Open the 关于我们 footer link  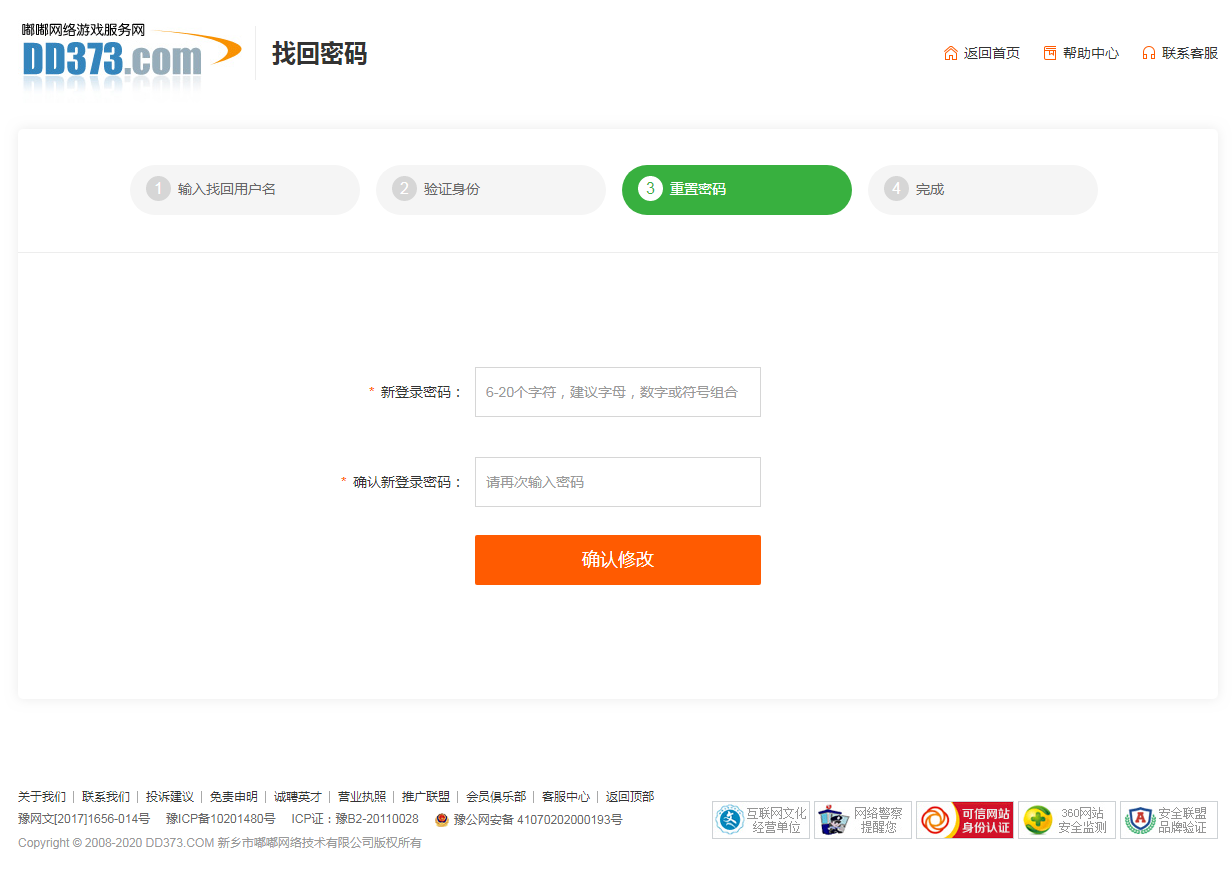(x=42, y=797)
